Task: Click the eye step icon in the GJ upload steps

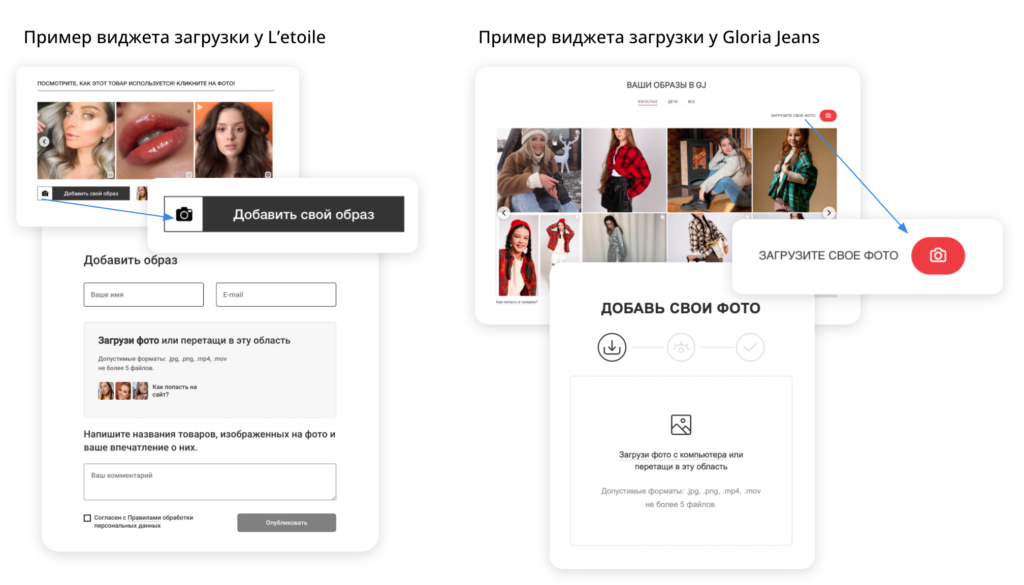Action: coord(681,347)
